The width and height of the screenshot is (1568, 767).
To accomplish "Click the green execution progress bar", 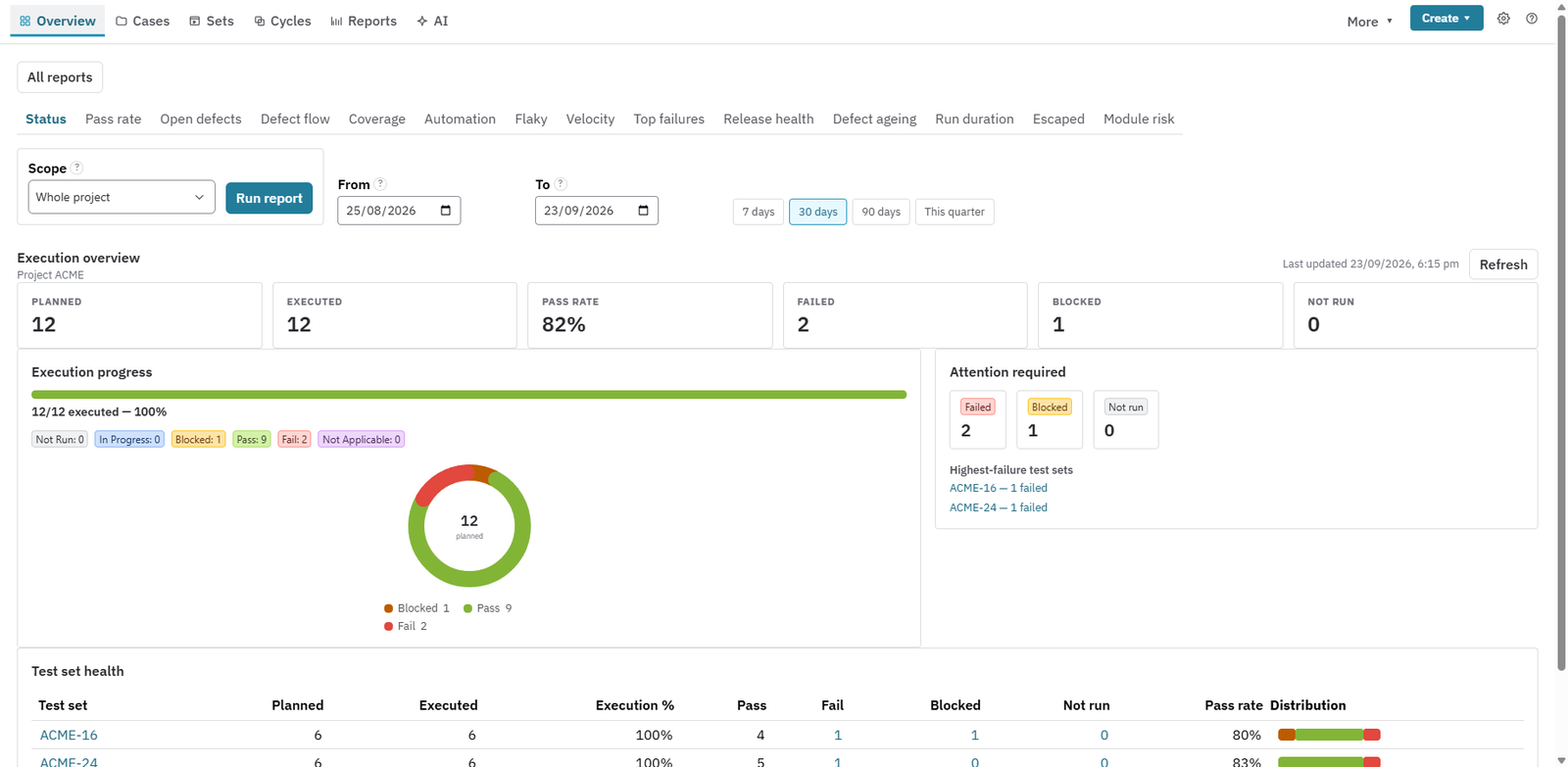I will point(468,395).
